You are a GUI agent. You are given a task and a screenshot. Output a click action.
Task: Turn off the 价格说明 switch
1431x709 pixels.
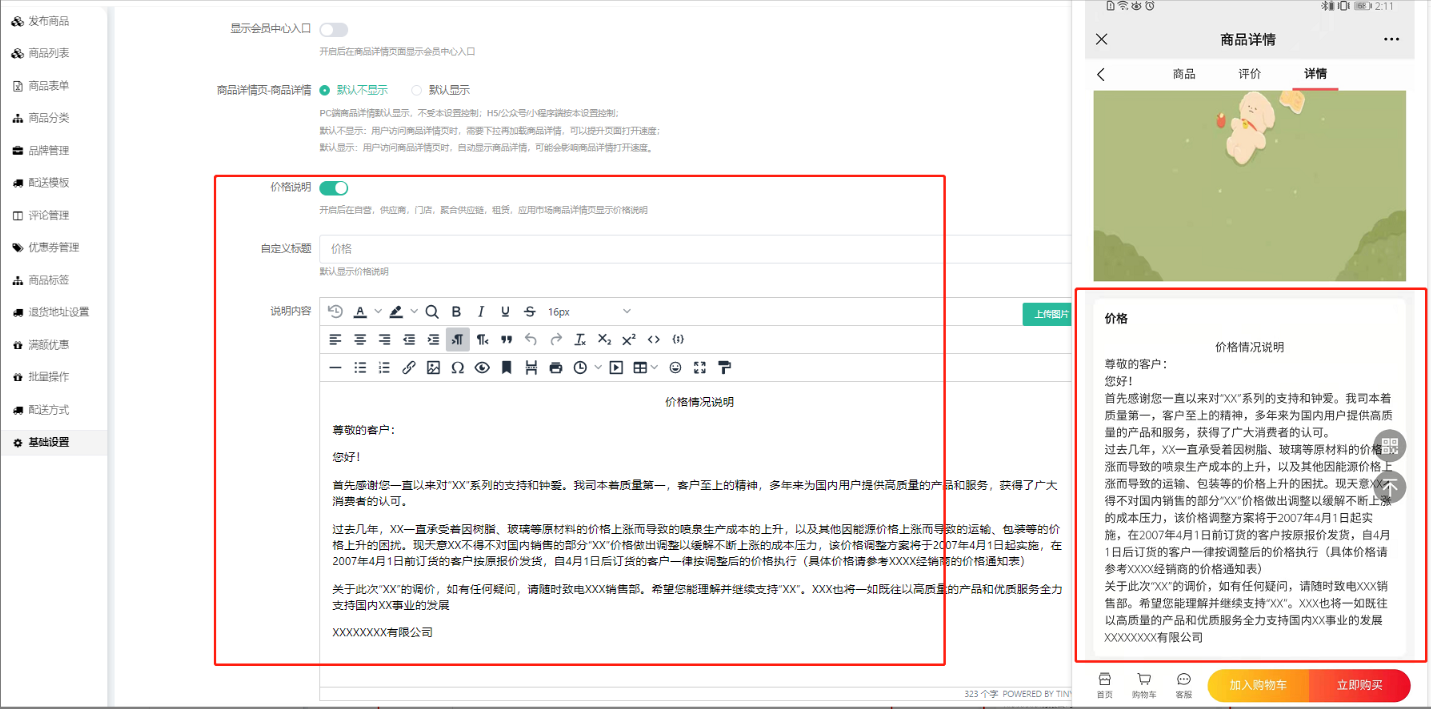point(334,188)
